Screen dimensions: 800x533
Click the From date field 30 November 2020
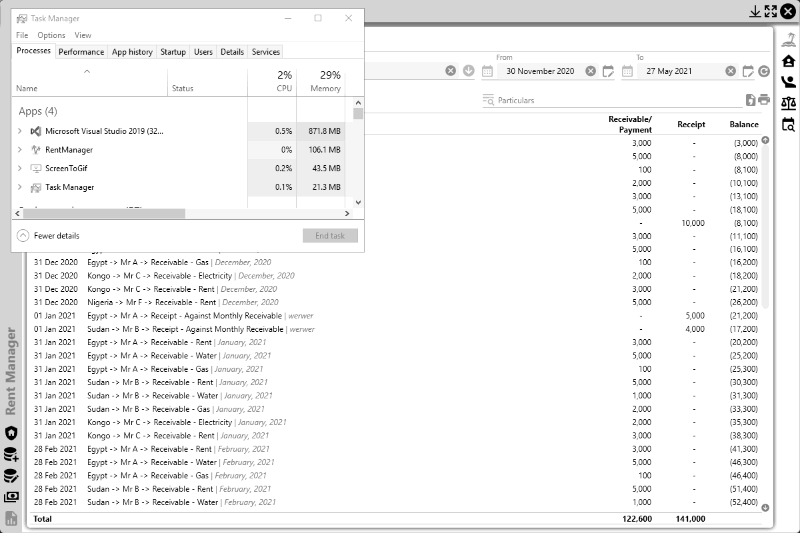[540, 71]
